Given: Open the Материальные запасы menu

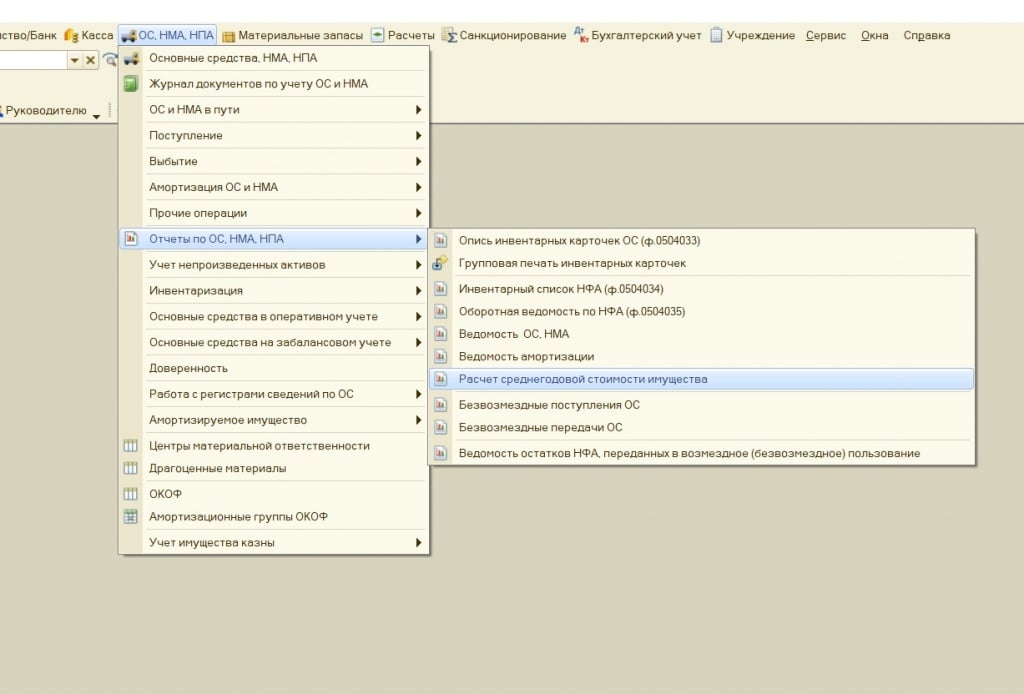Looking at the screenshot, I should click(x=292, y=36).
